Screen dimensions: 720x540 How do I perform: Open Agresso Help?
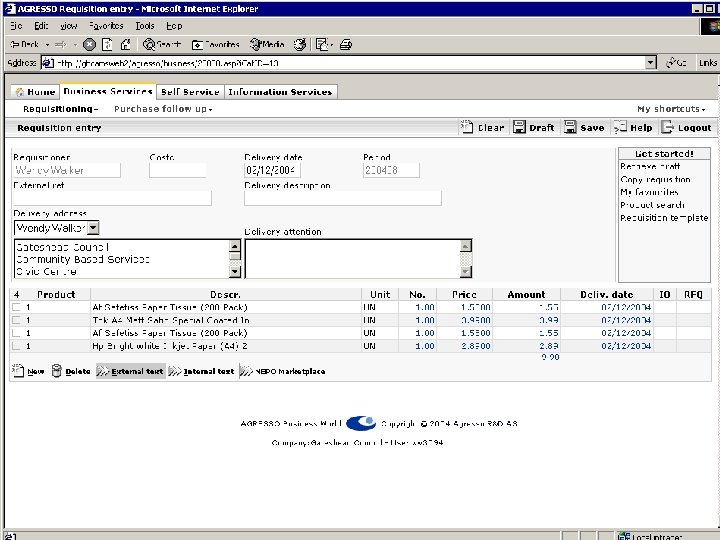click(634, 127)
